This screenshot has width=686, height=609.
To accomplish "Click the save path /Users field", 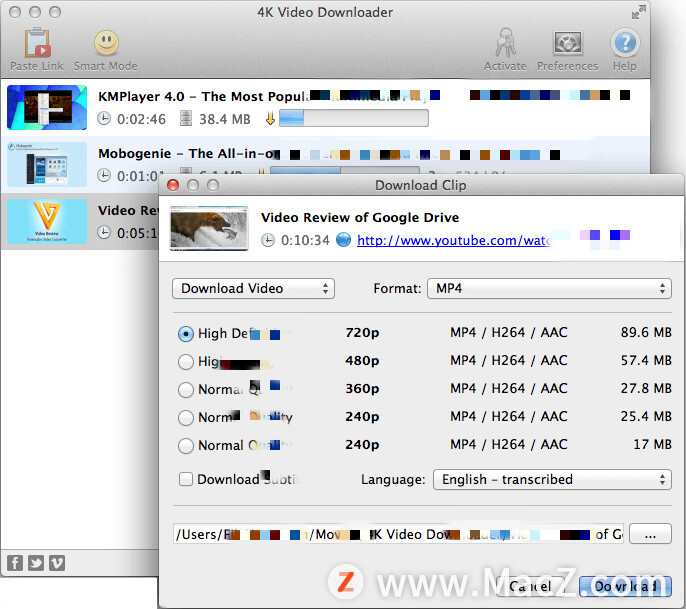I will [399, 534].
